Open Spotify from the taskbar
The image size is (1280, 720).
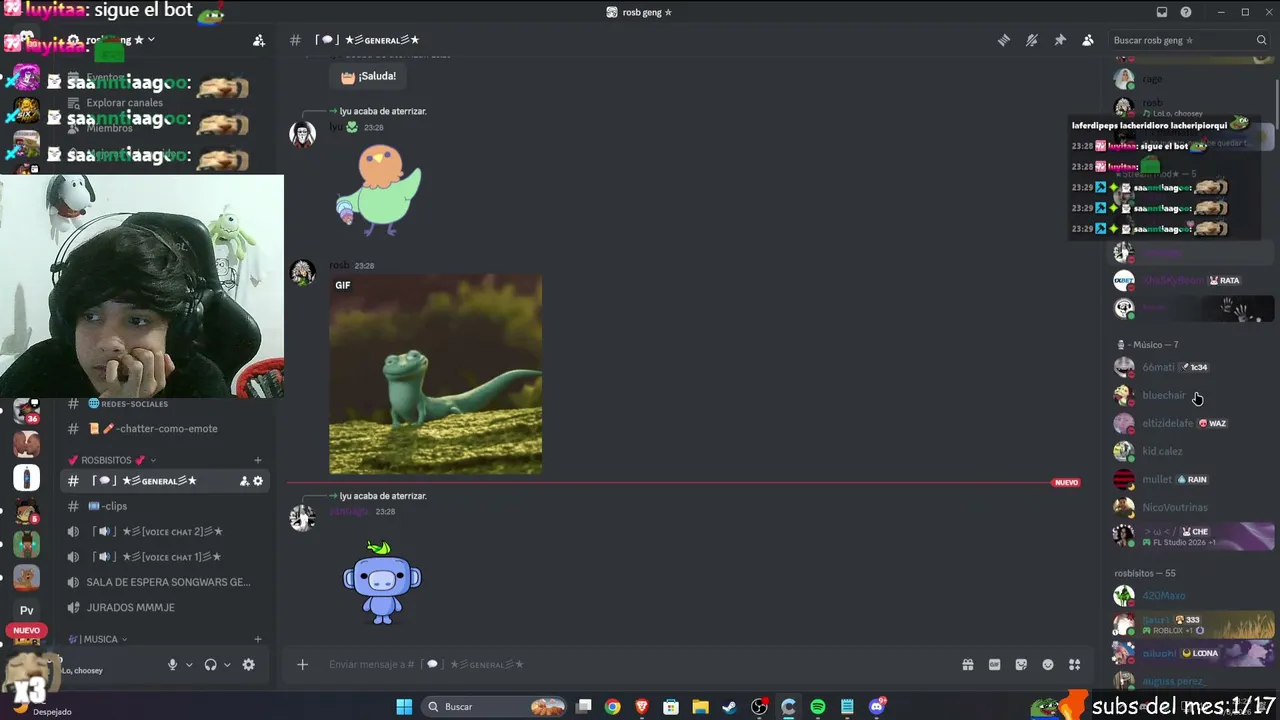click(x=818, y=707)
